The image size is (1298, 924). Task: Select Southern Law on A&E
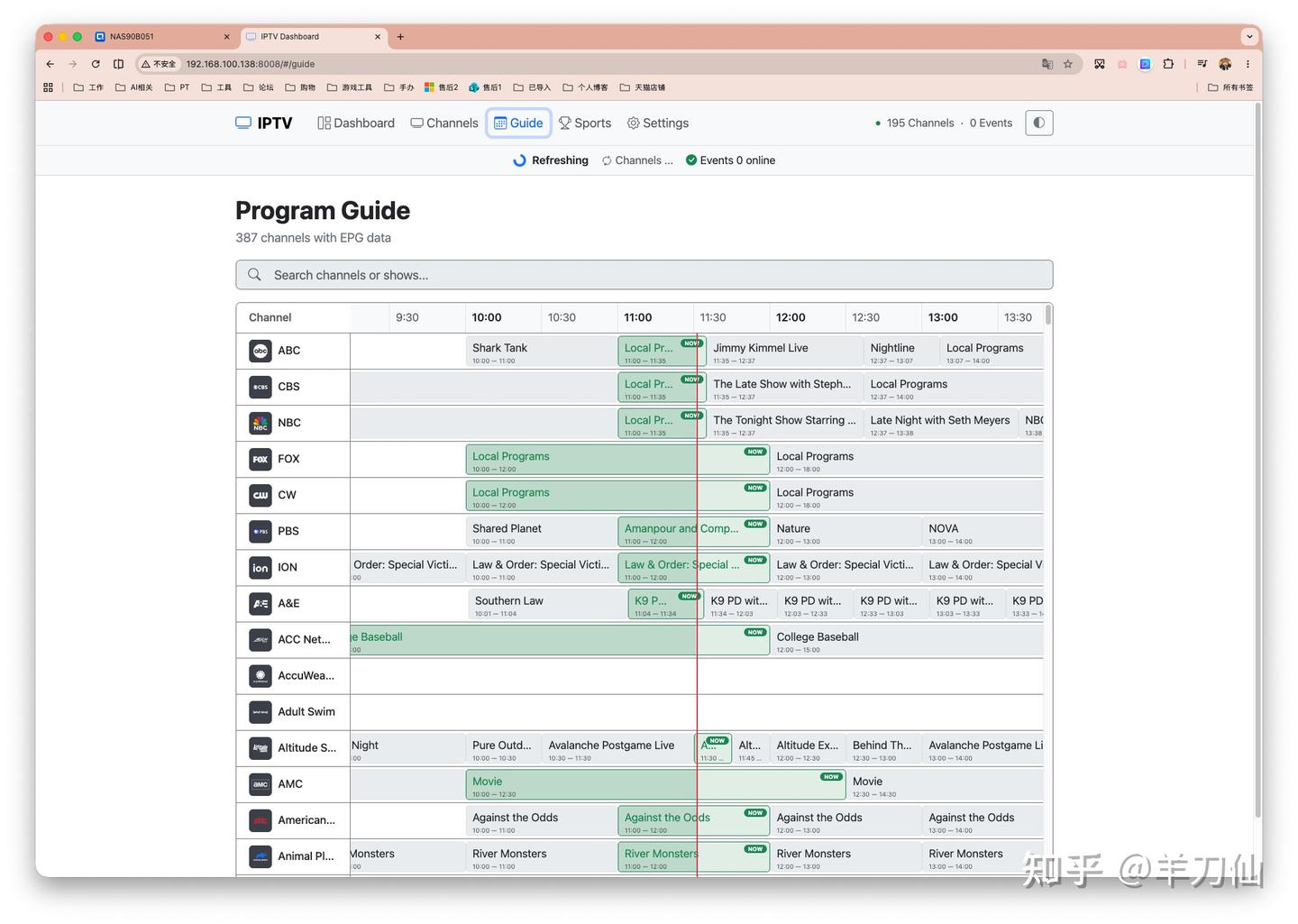coord(547,604)
